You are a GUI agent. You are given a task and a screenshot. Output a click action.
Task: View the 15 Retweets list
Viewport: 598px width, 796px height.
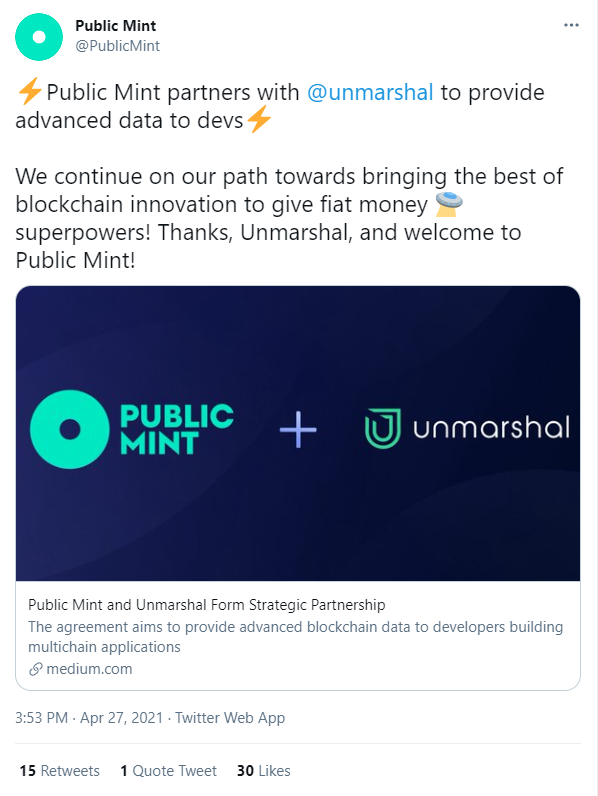click(59, 771)
